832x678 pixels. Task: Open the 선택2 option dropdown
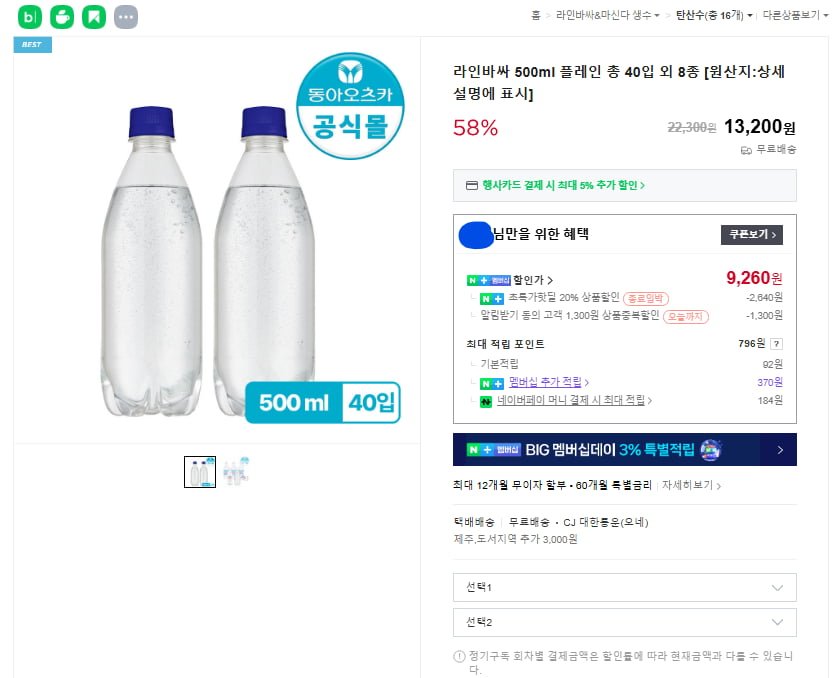(x=624, y=622)
